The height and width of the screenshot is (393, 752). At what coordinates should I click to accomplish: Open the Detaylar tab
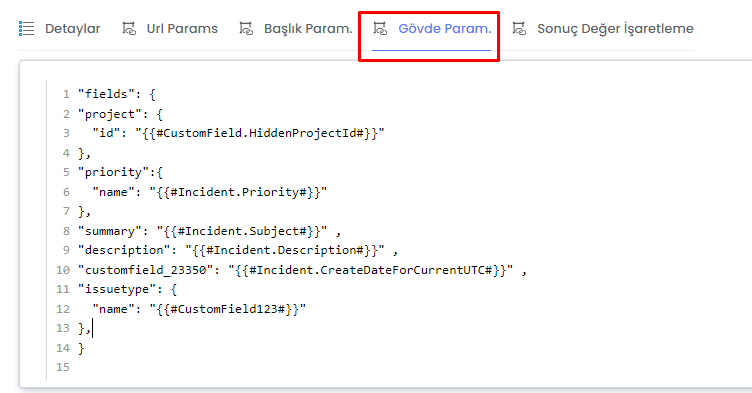coord(72,29)
